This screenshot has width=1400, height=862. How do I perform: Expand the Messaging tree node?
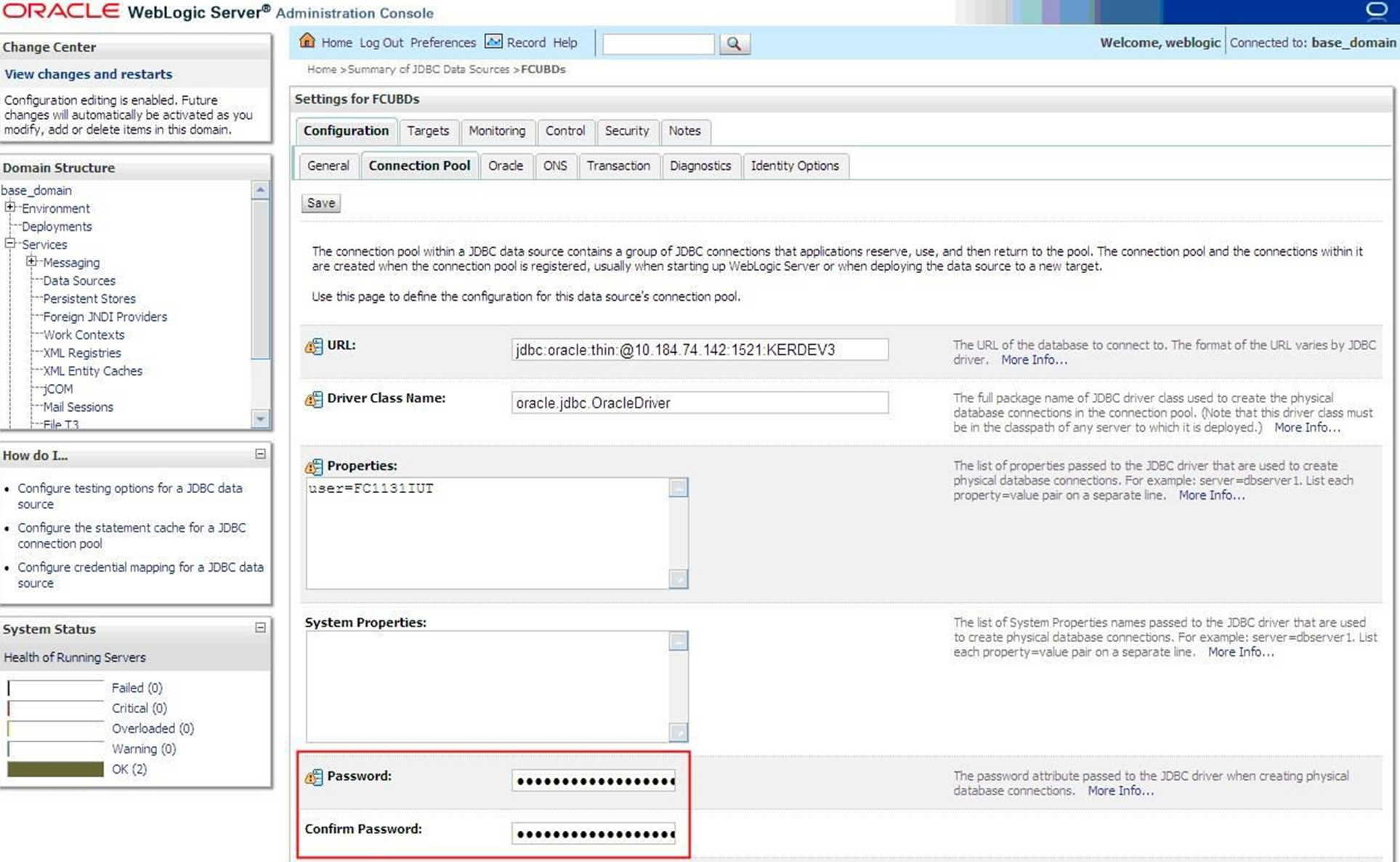click(31, 261)
